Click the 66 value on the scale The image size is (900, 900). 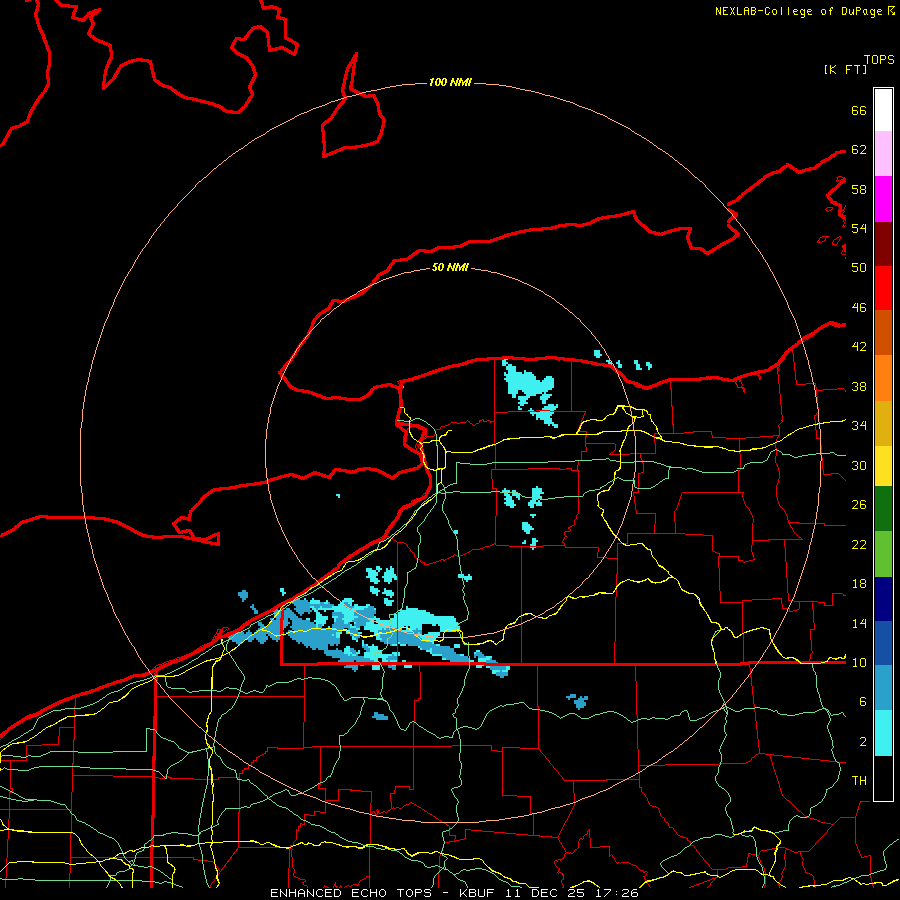pyautogui.click(x=859, y=110)
